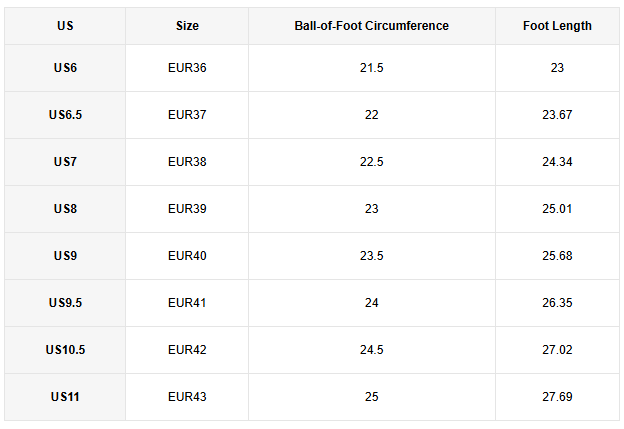624x429 pixels.
Task: Select the EUR40 size cell
Action: coord(187,256)
